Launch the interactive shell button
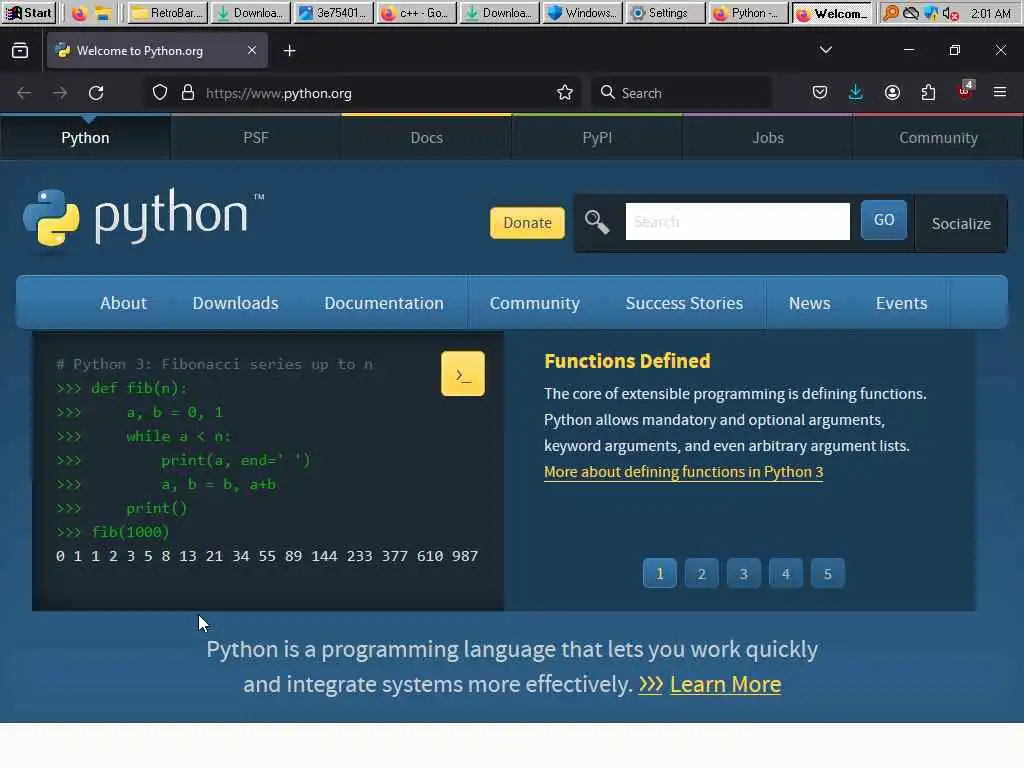 (463, 374)
